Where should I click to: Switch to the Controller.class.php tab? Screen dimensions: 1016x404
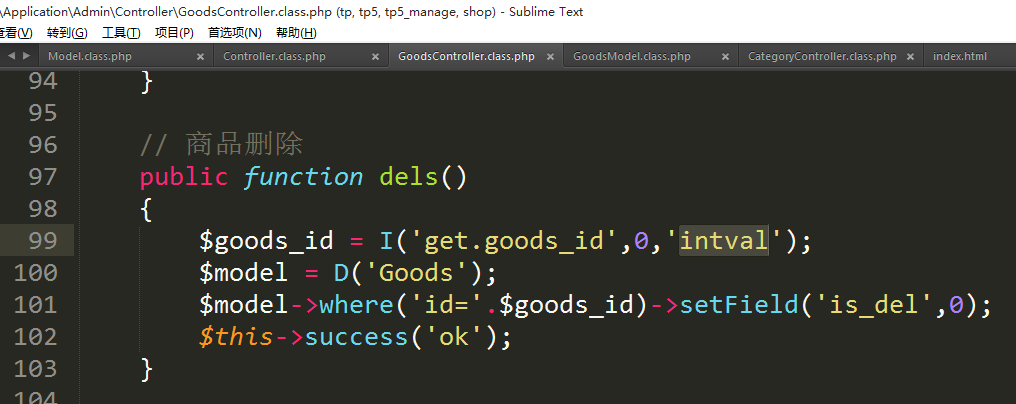pos(274,57)
